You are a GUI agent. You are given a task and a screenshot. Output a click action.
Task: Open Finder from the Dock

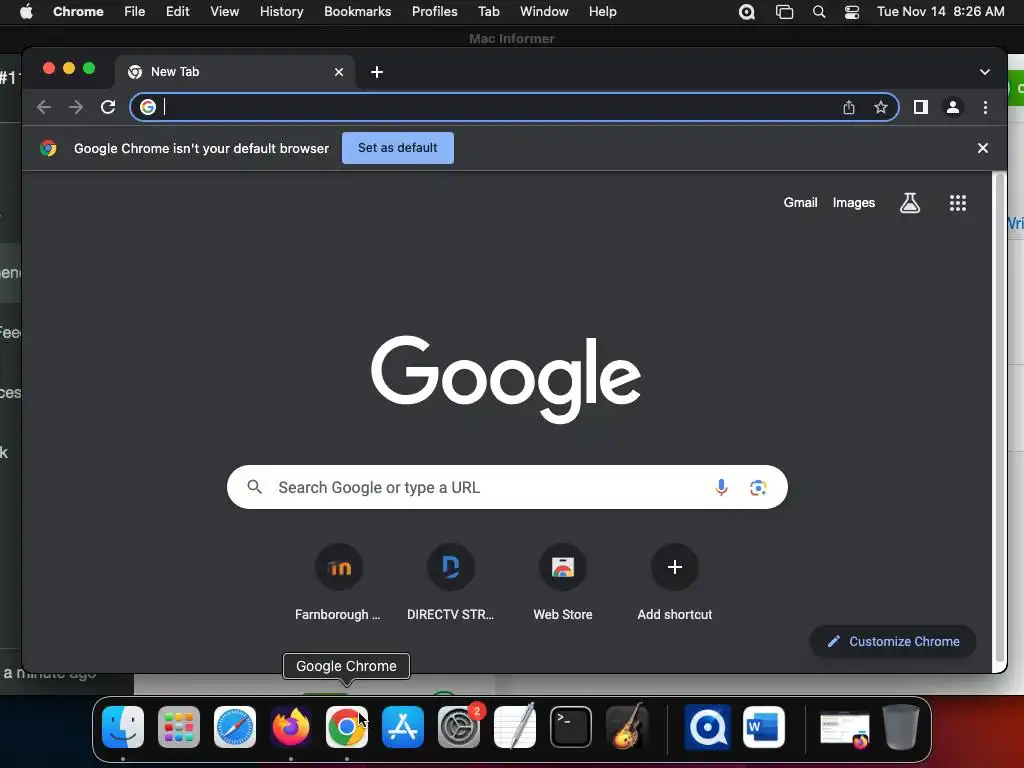(x=123, y=726)
